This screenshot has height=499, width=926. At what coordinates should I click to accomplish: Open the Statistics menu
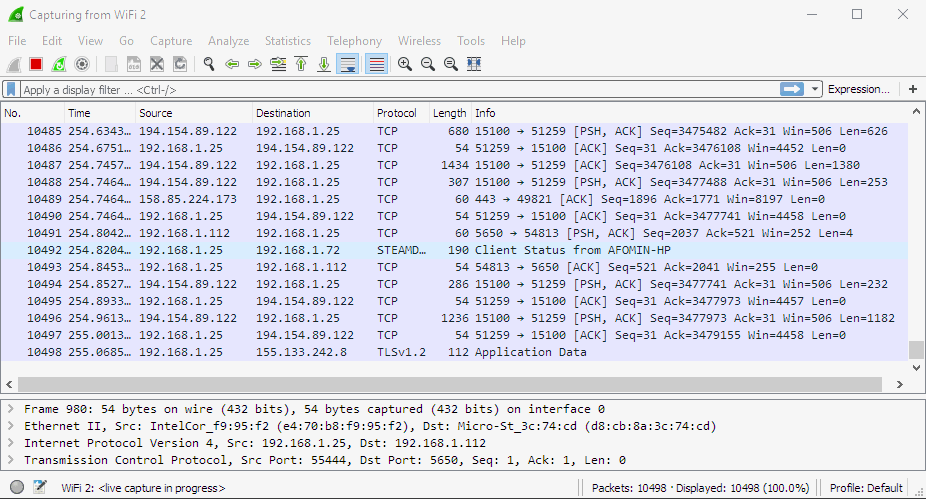(288, 41)
